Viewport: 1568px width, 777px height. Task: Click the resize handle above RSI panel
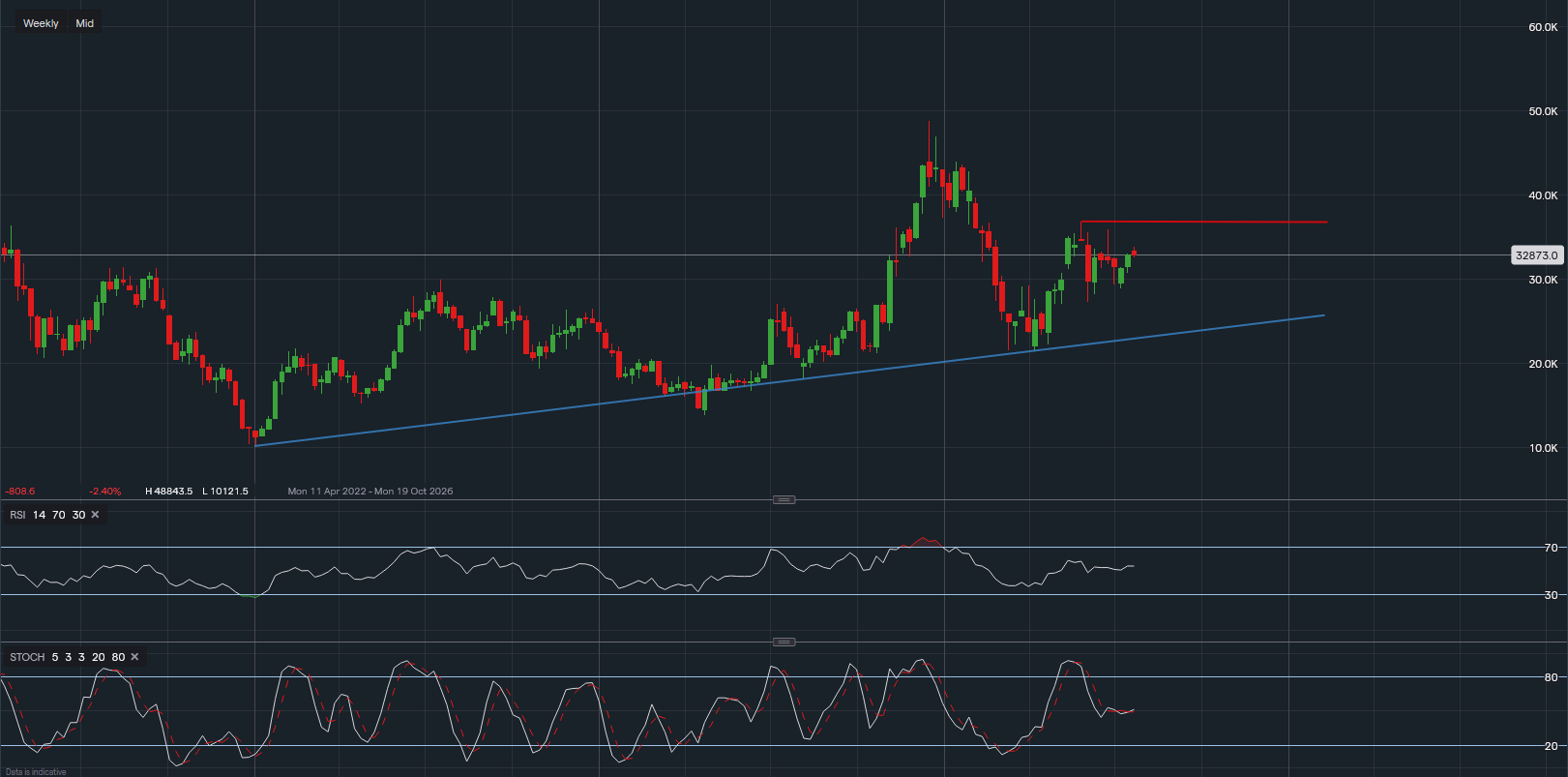point(784,500)
